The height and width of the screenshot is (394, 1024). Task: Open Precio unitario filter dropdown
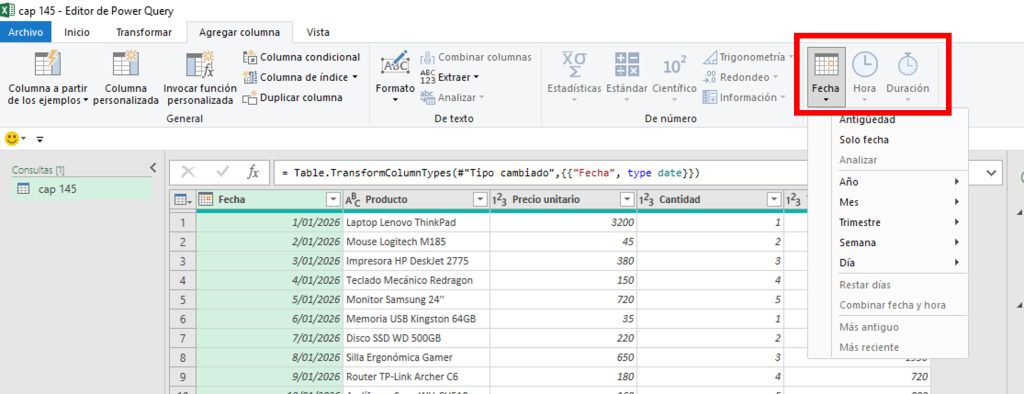point(628,199)
